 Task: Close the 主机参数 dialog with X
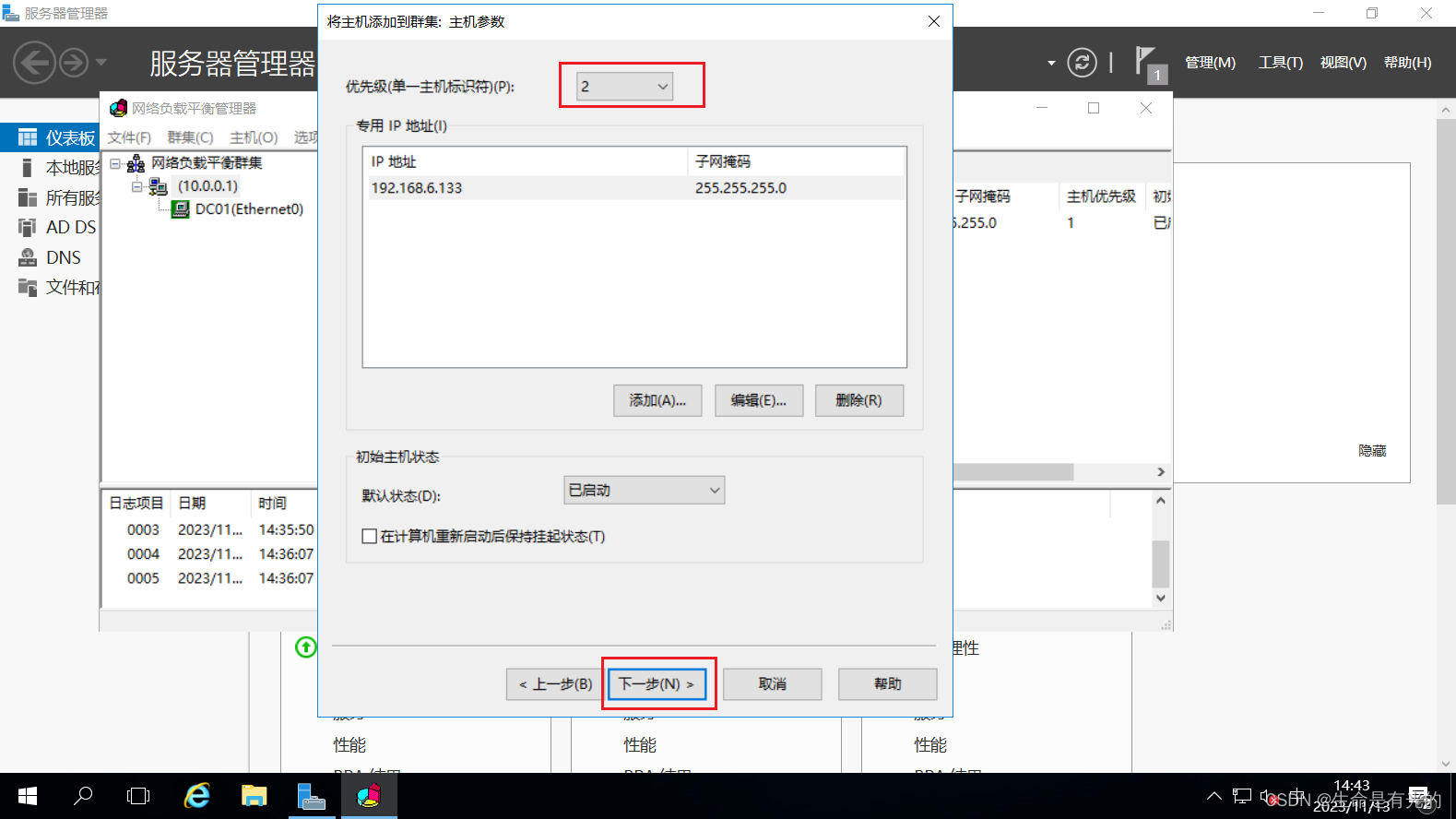coord(934,21)
